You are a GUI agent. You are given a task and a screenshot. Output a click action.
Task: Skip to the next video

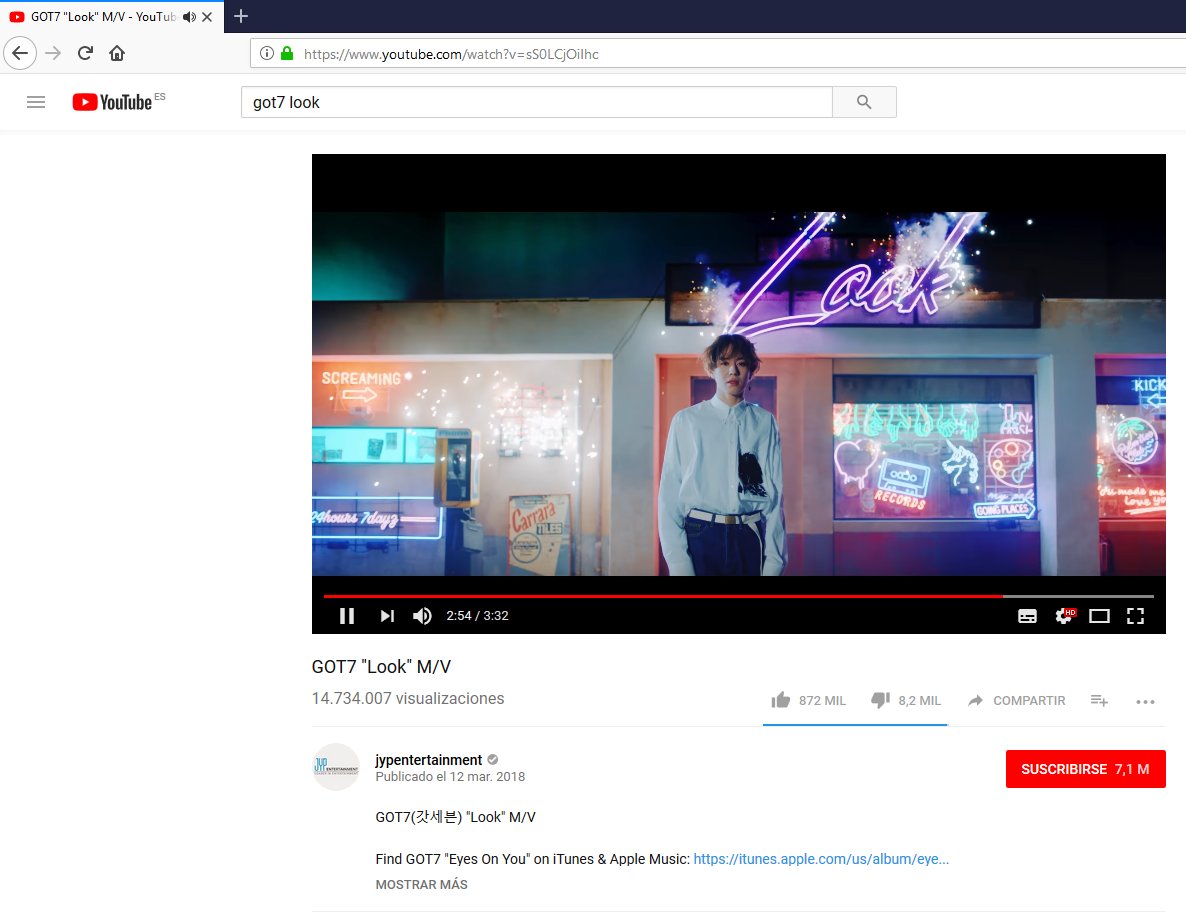387,616
